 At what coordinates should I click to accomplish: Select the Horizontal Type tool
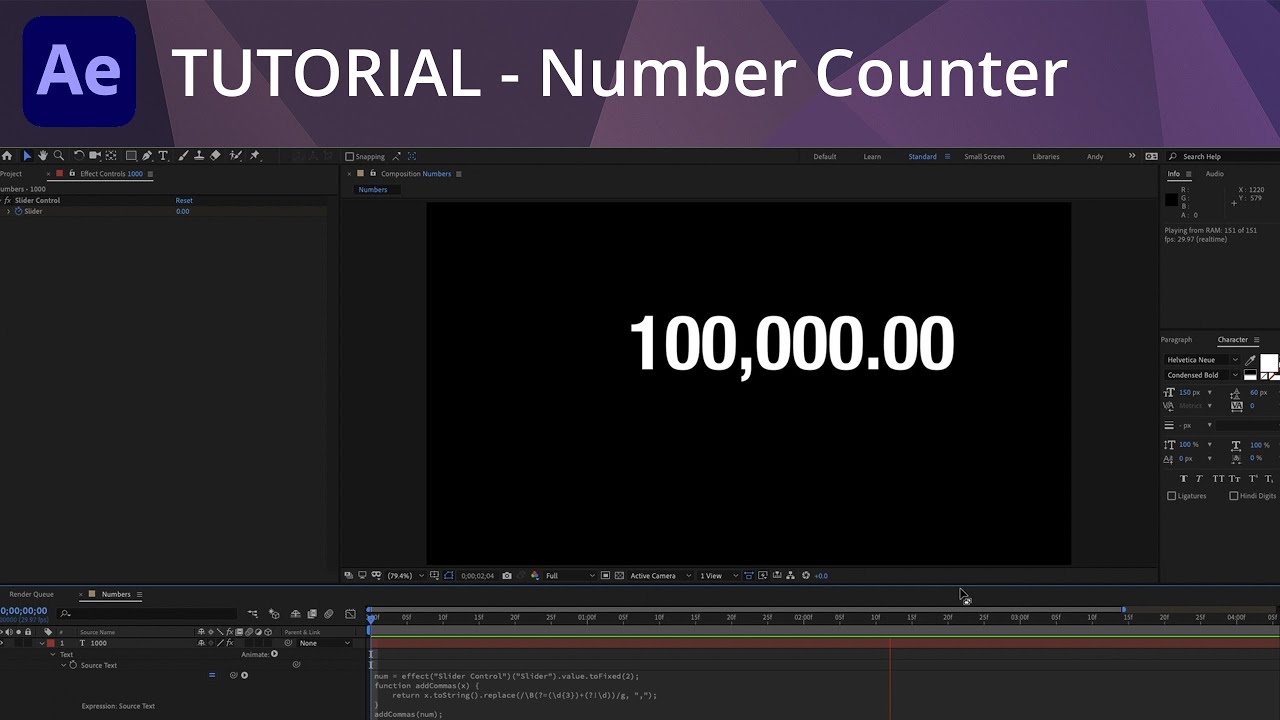163,156
